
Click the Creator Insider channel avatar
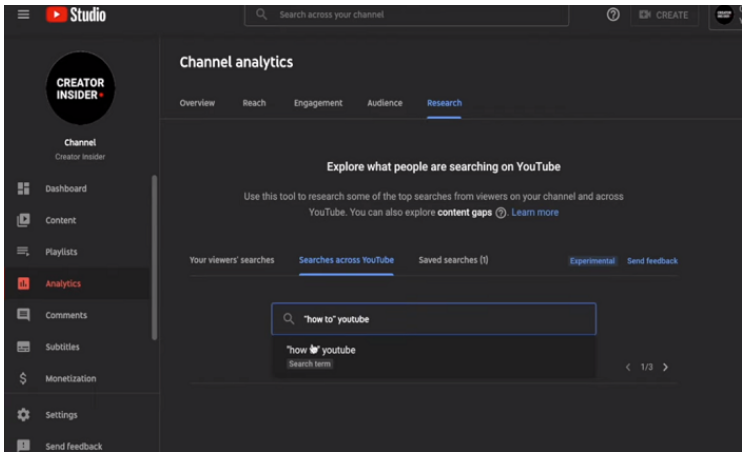pyautogui.click(x=80, y=88)
